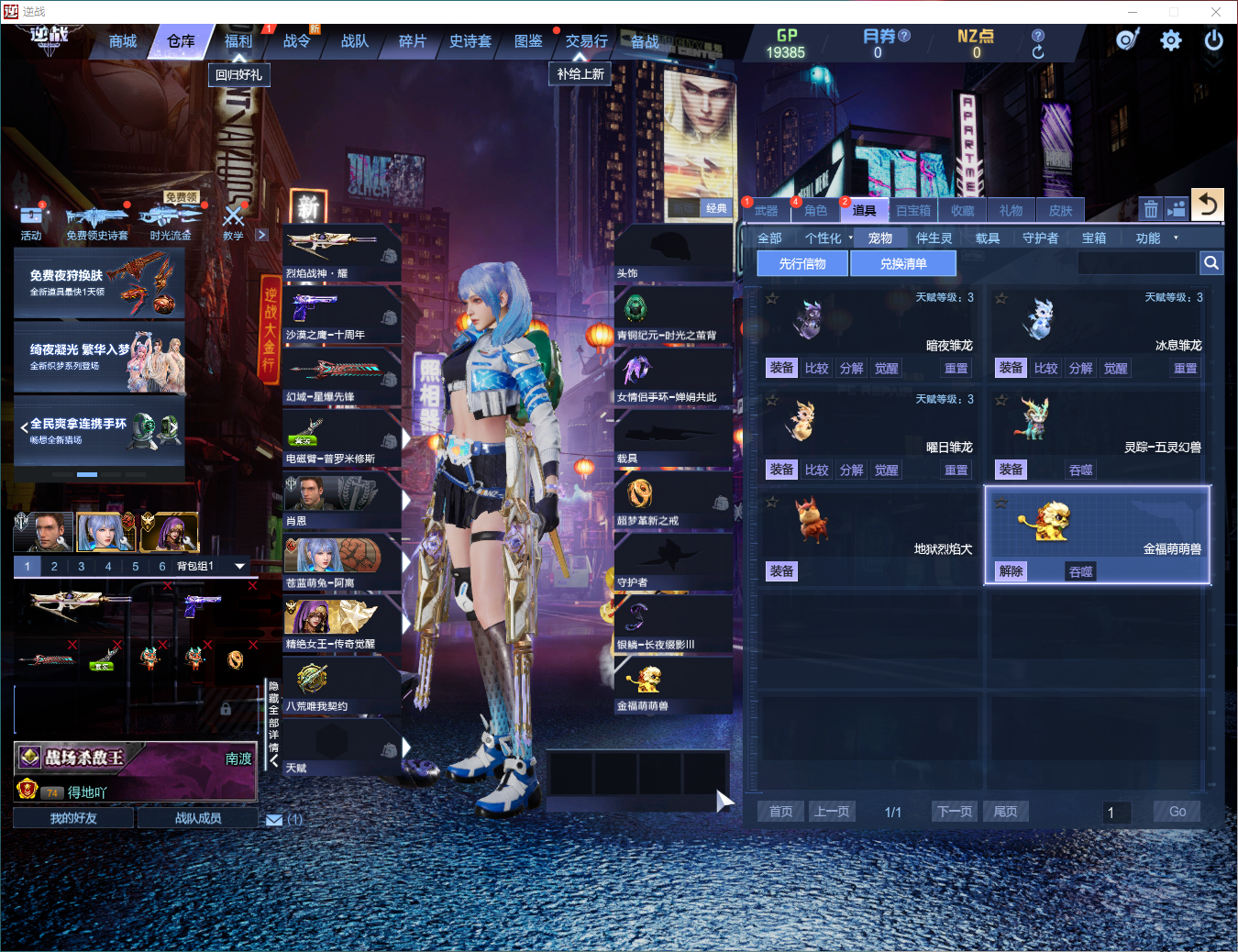Click the trash delete icon

point(1151,209)
